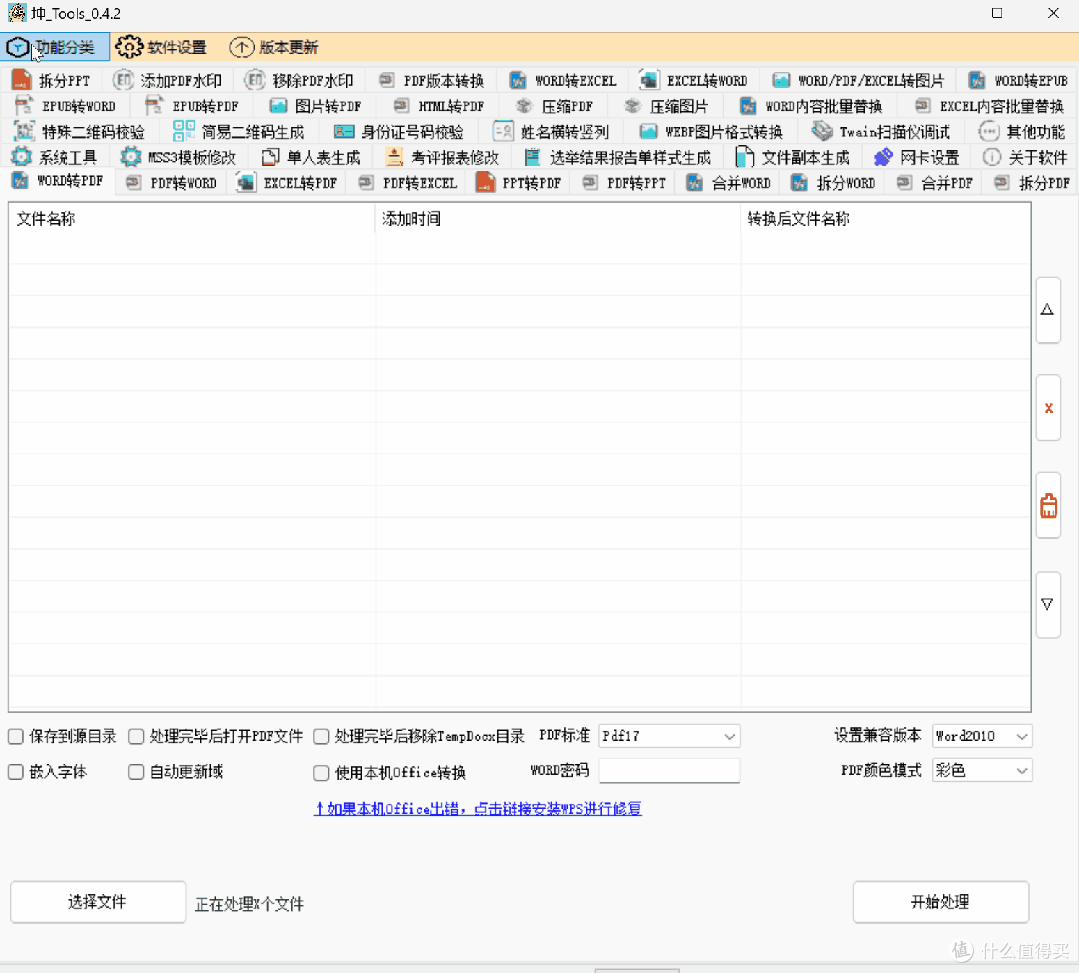
Task: Open WEBP图片格式转换 tool
Action: [711, 131]
